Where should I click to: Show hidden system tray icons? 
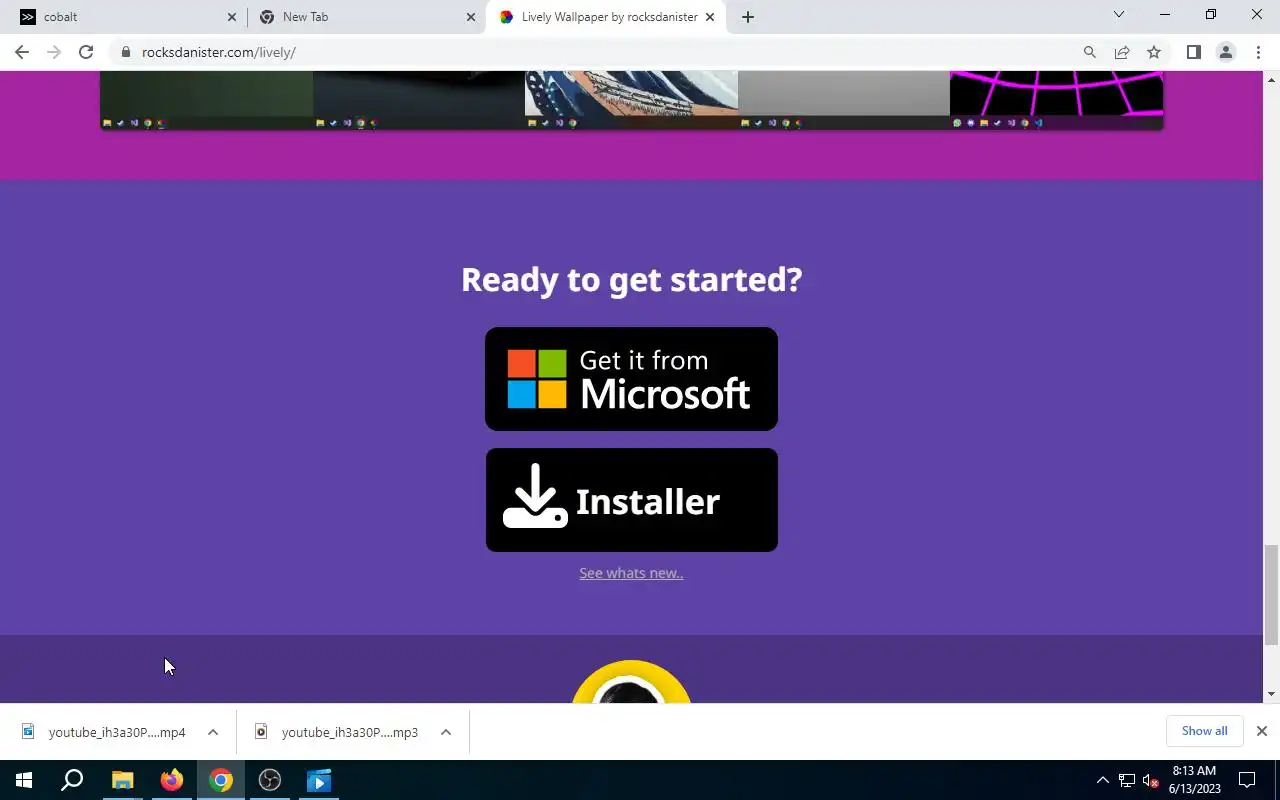point(1103,780)
